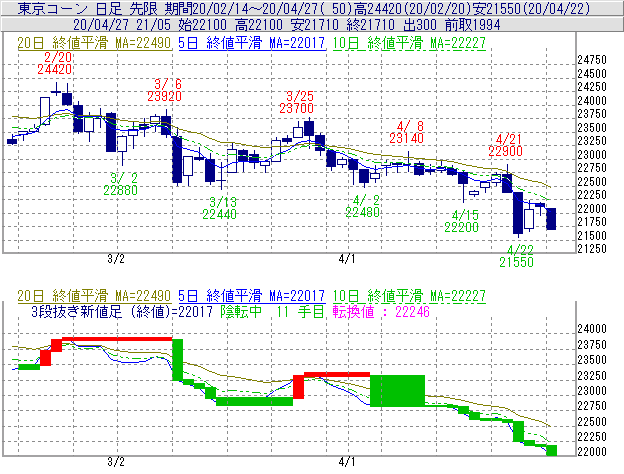Click the 4/1 date label under the lower chart
624x474 pixels.
(347, 462)
